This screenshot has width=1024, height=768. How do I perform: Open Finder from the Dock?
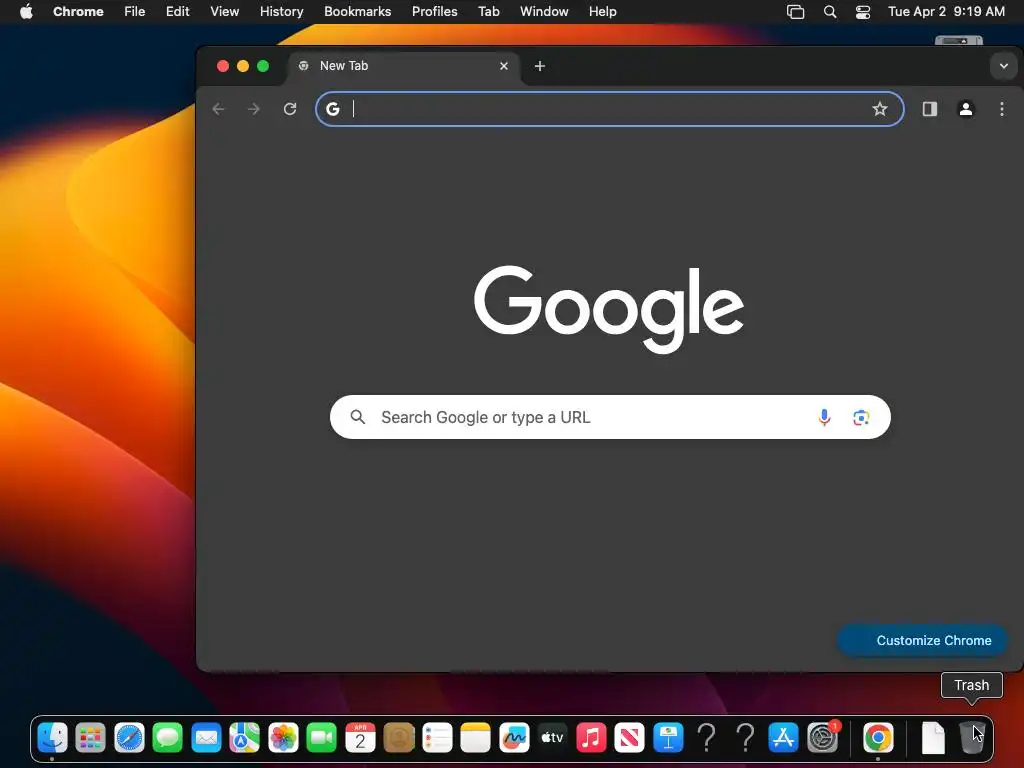click(x=52, y=738)
